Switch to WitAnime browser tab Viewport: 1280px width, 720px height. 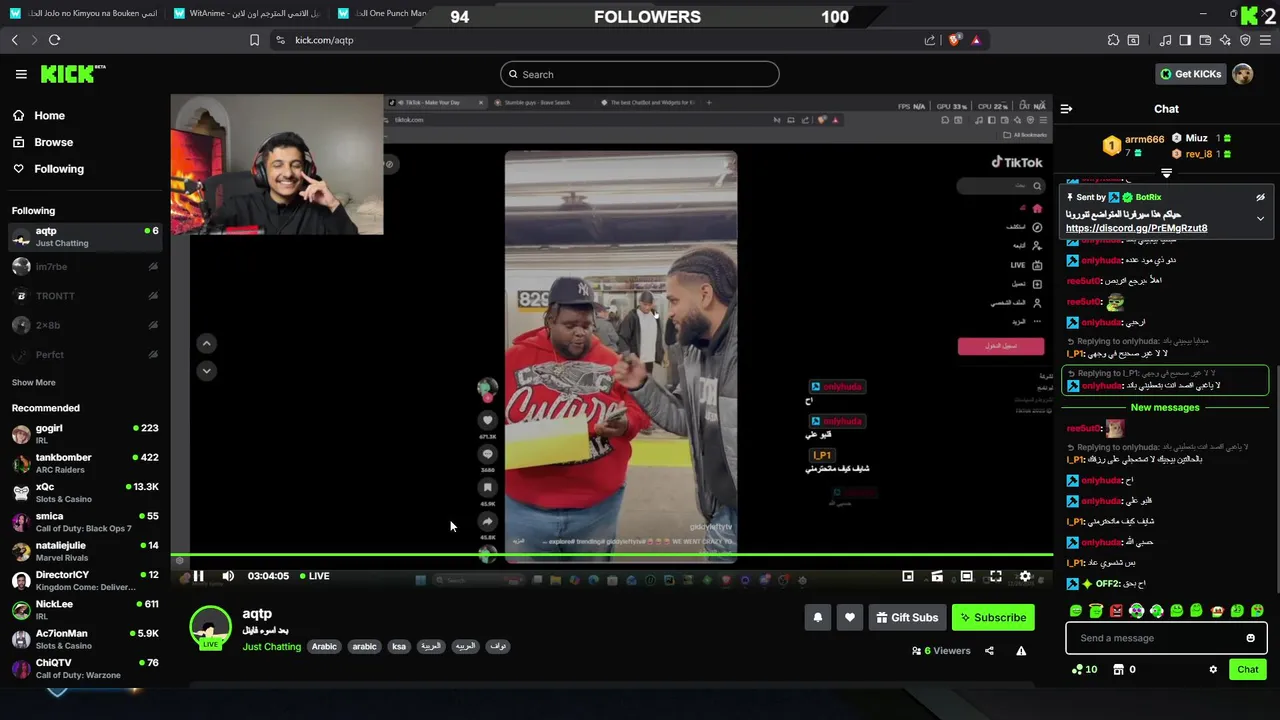(245, 13)
